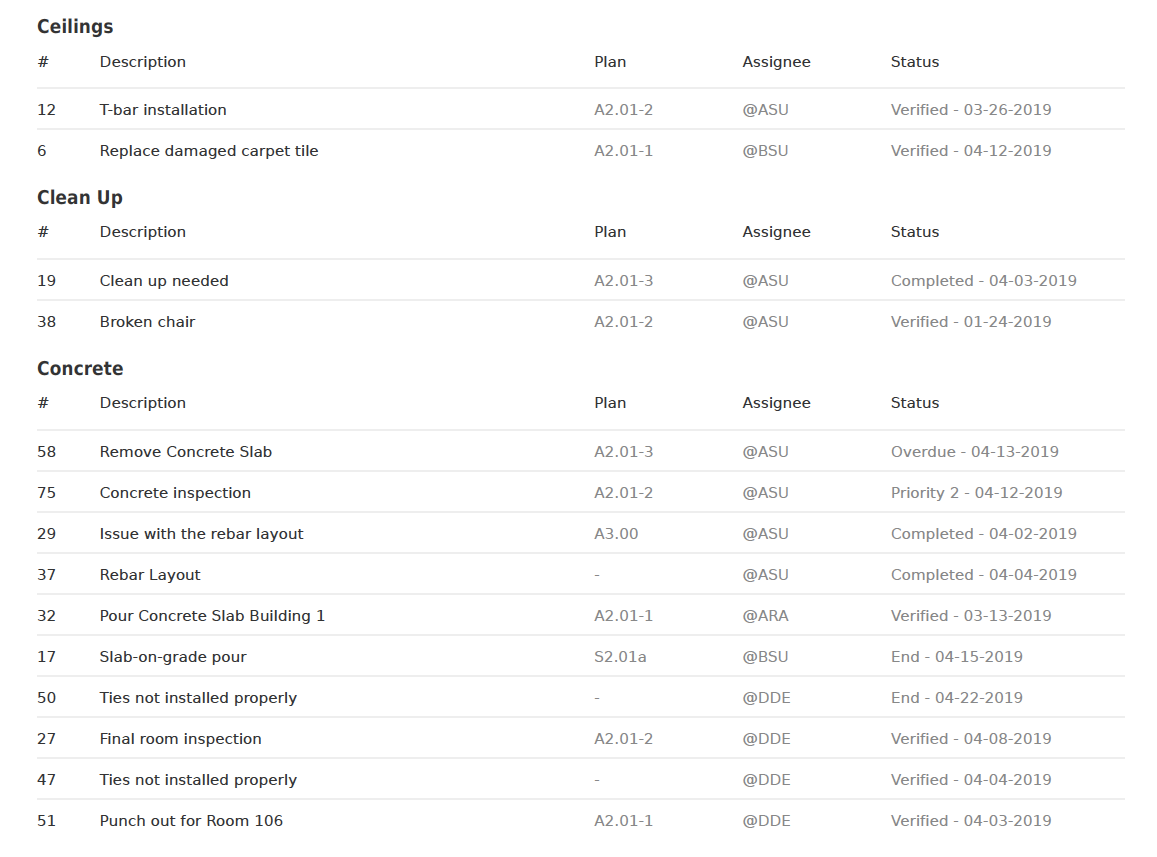Open the Replace damaged carpet tile entry
This screenshot has width=1157, height=857.
[209, 151]
